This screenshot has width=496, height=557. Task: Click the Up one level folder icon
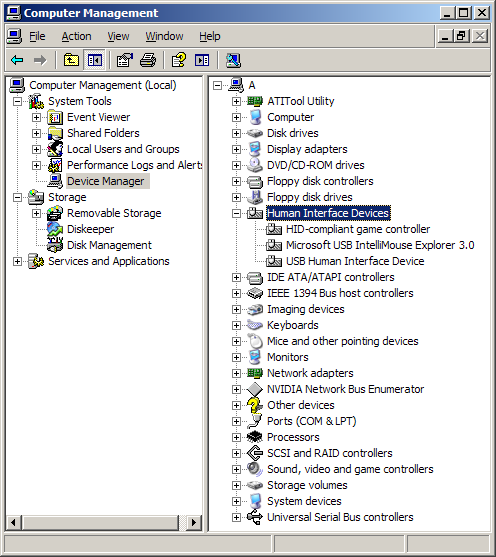click(x=71, y=60)
